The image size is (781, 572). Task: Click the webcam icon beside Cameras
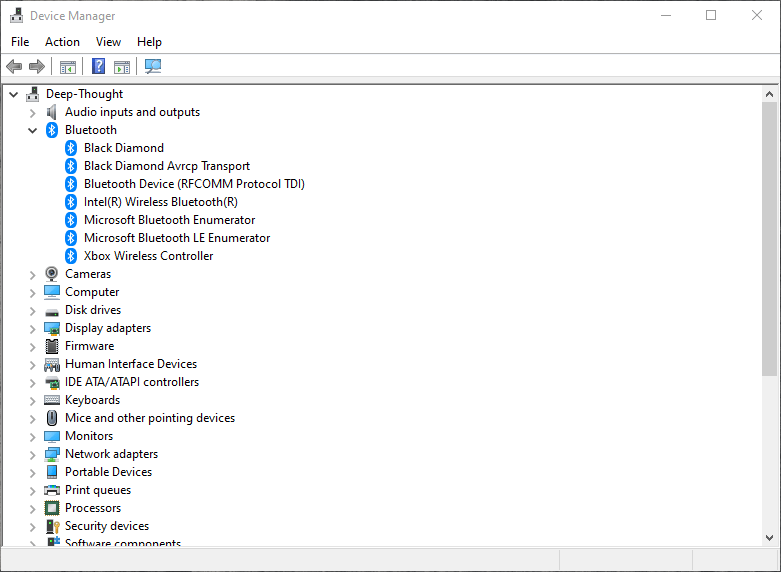[52, 274]
